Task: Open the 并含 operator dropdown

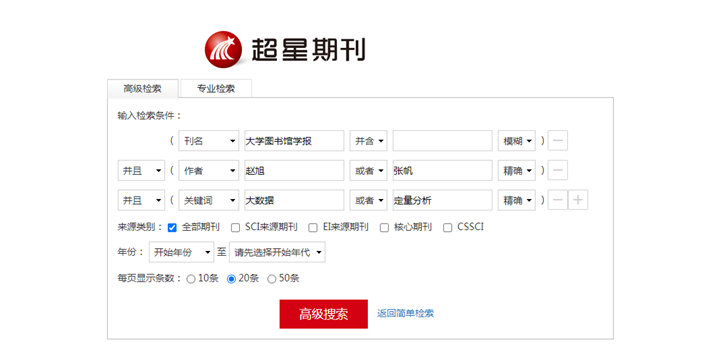Action: pos(368,141)
